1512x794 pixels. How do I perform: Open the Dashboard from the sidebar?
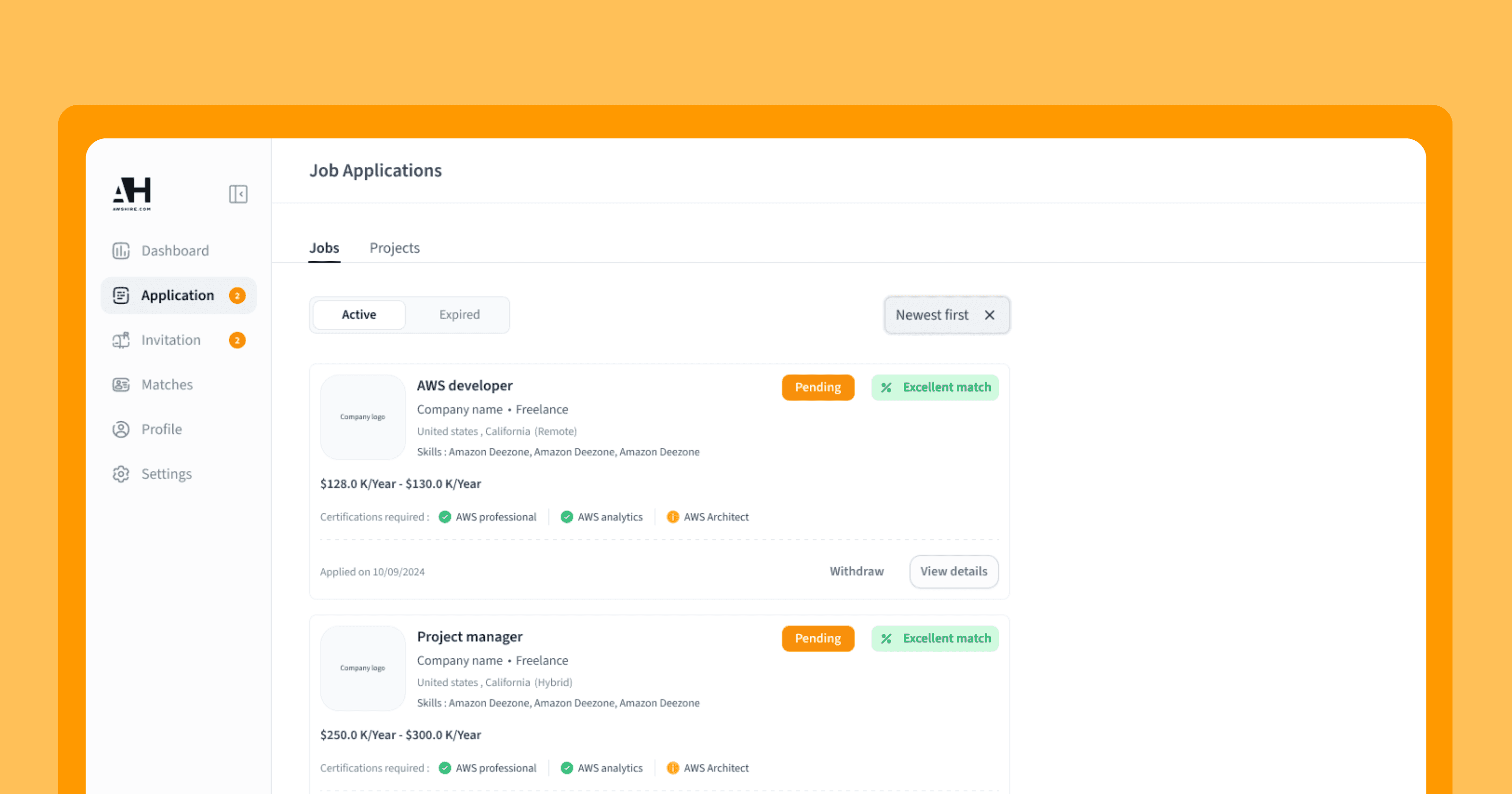[x=174, y=250]
